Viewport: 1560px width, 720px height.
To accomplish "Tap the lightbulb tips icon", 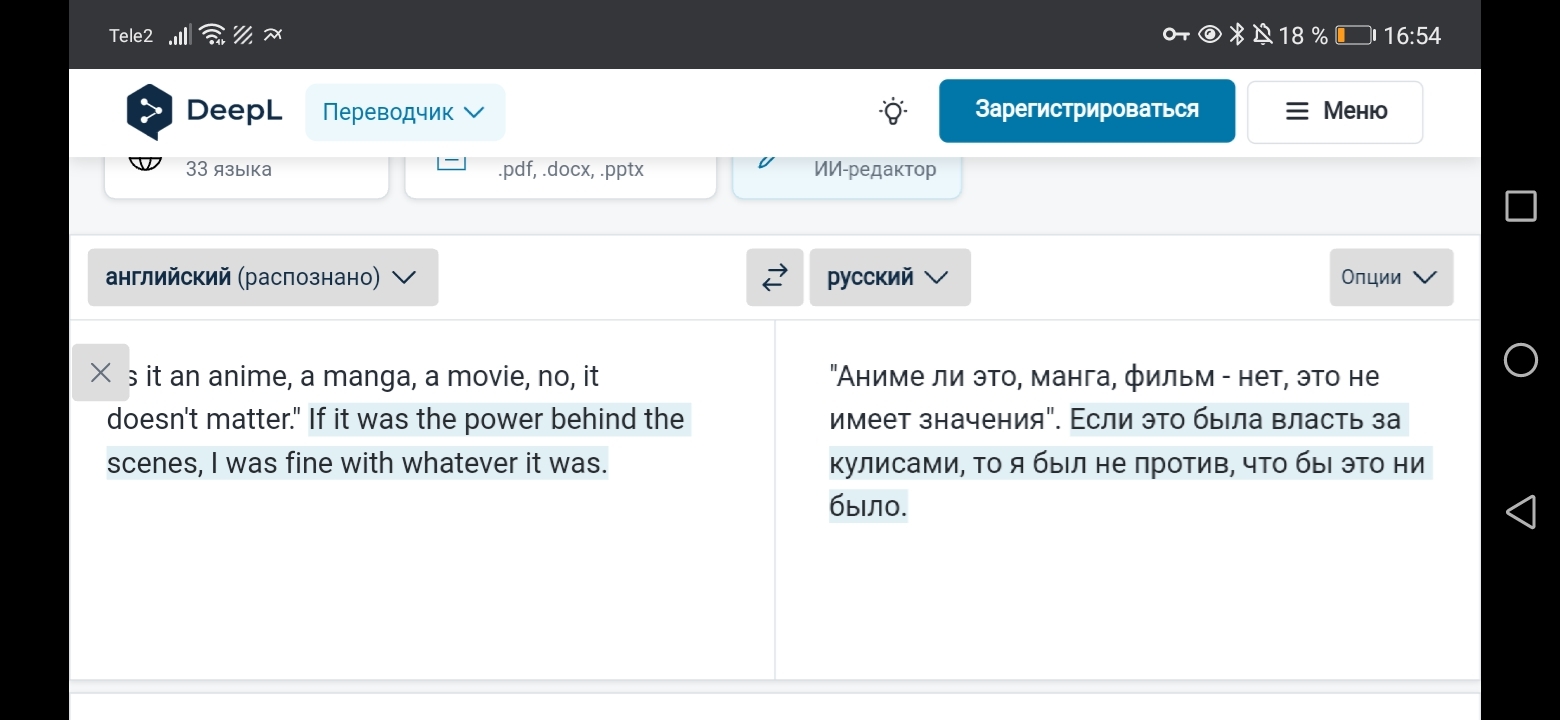I will [x=893, y=112].
